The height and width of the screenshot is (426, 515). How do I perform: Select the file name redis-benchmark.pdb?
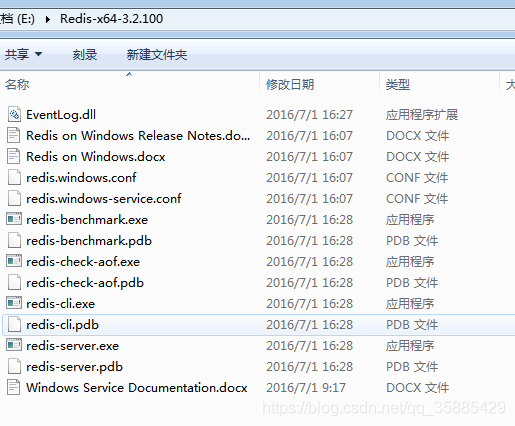point(89,241)
